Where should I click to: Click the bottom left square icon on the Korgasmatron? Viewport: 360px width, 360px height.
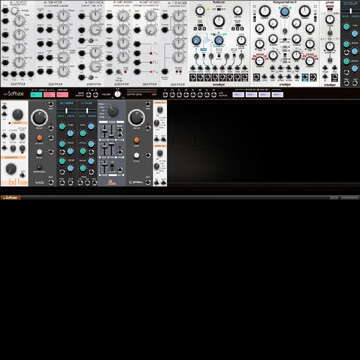tap(256, 78)
